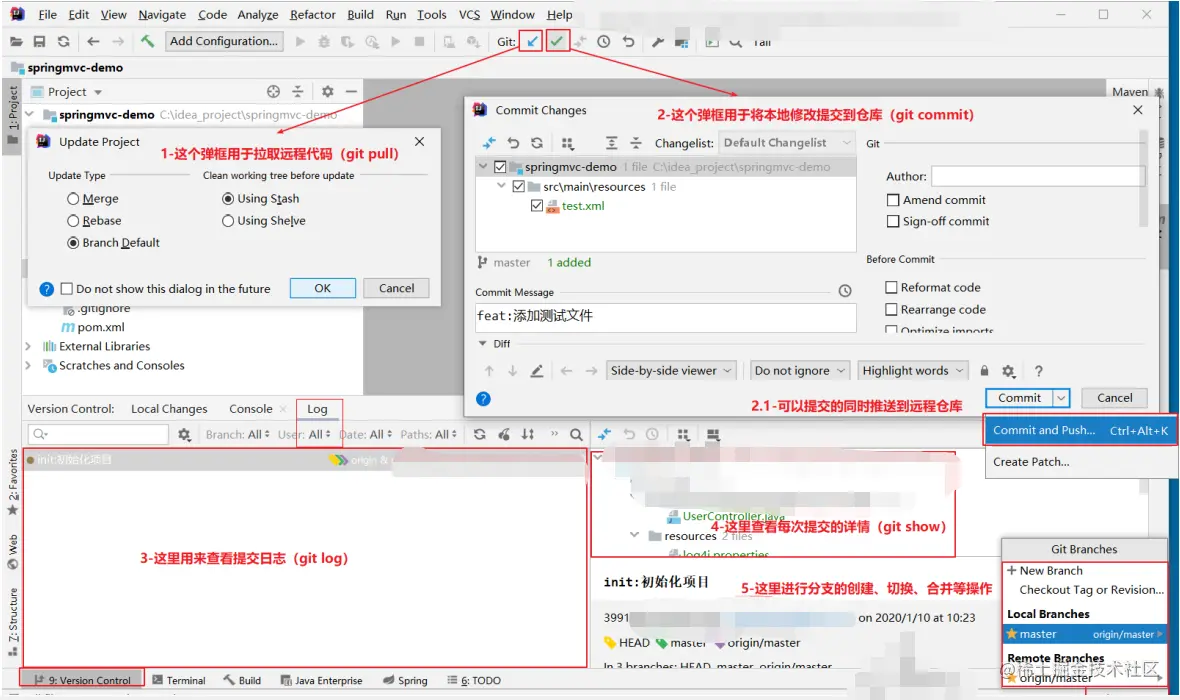Click the open folder toolbar icon
Viewport: 1180px width, 700px height.
coord(16,41)
